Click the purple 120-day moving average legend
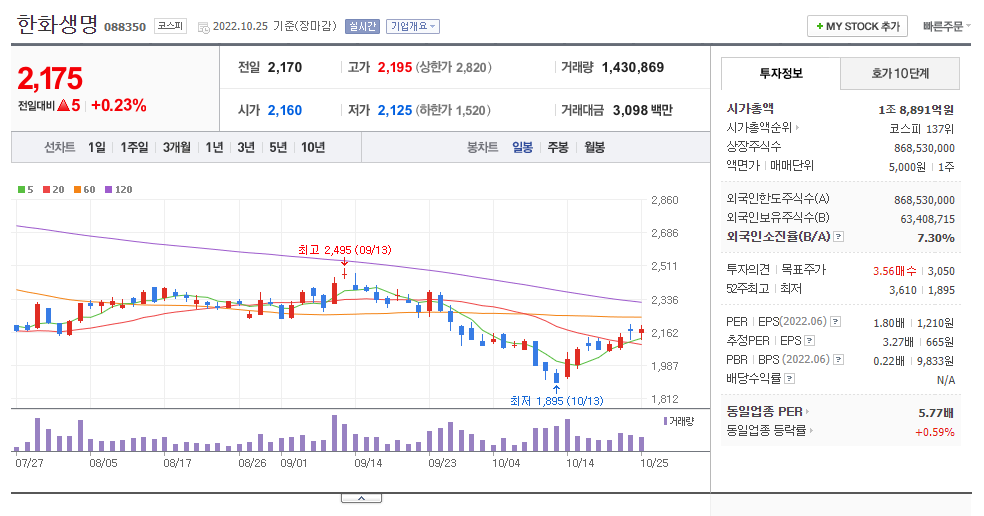 tap(119, 190)
